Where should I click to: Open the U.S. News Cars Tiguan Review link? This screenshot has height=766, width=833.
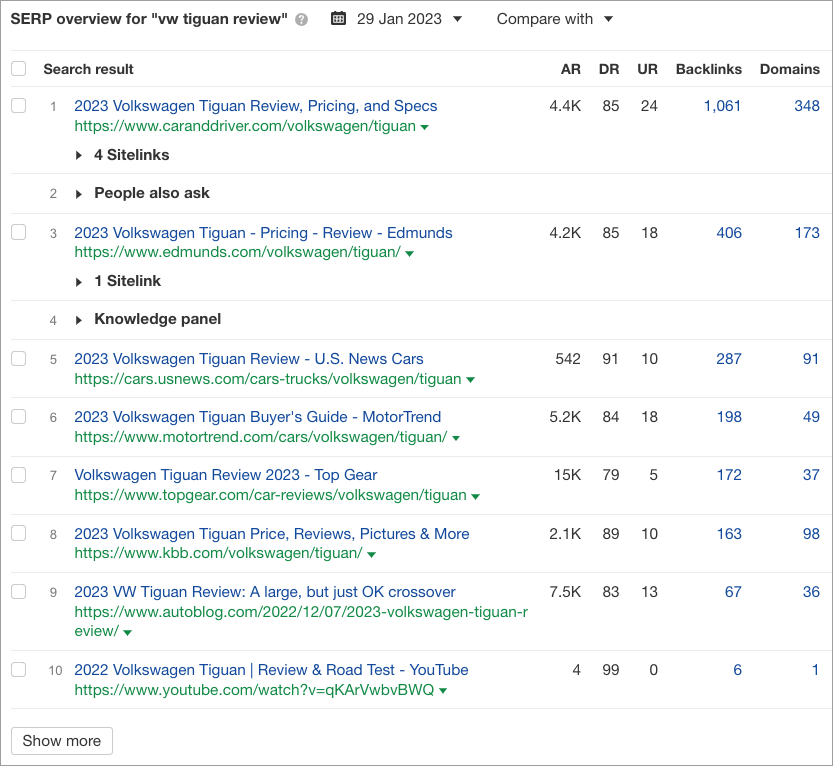[249, 359]
